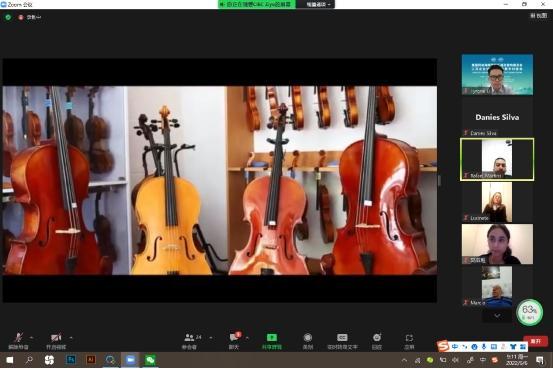Click the red recording indicator at top-left

(20, 17)
